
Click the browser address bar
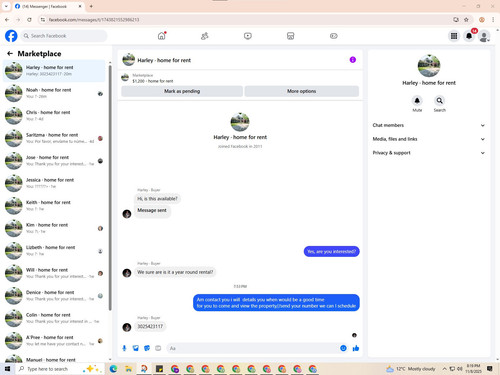(x=247, y=20)
